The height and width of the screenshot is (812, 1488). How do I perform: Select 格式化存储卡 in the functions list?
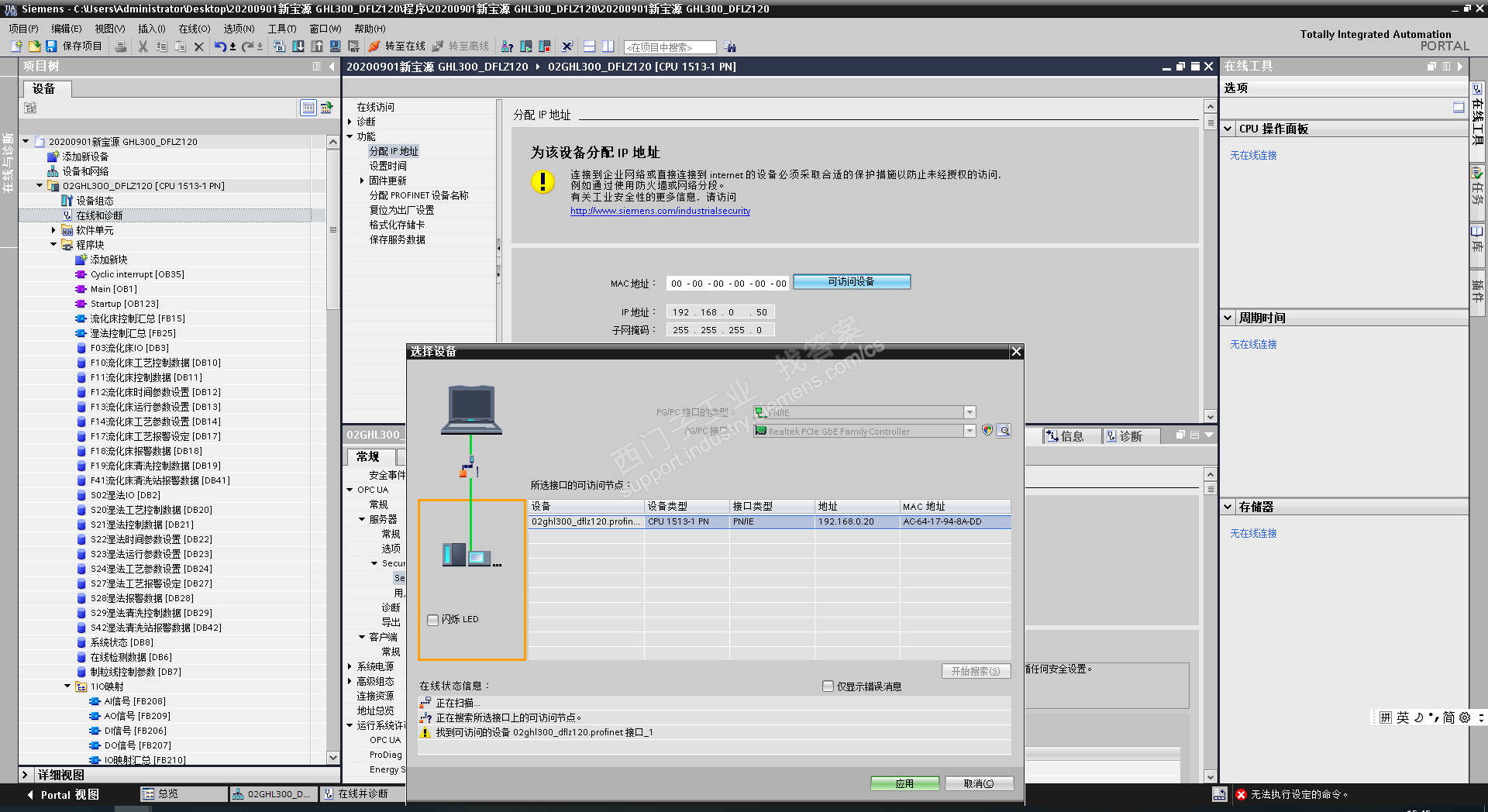[397, 225]
